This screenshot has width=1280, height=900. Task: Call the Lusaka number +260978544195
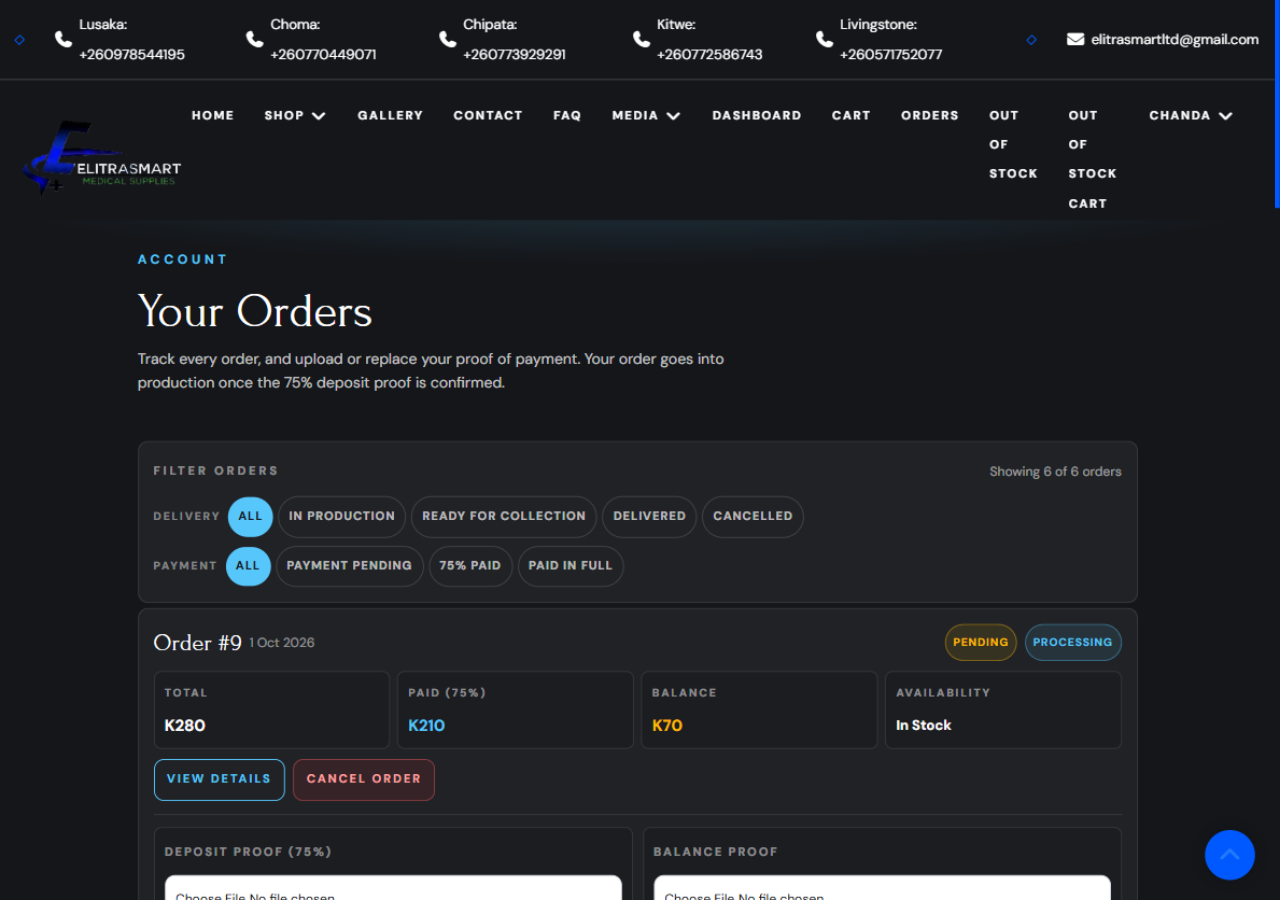pos(132,54)
